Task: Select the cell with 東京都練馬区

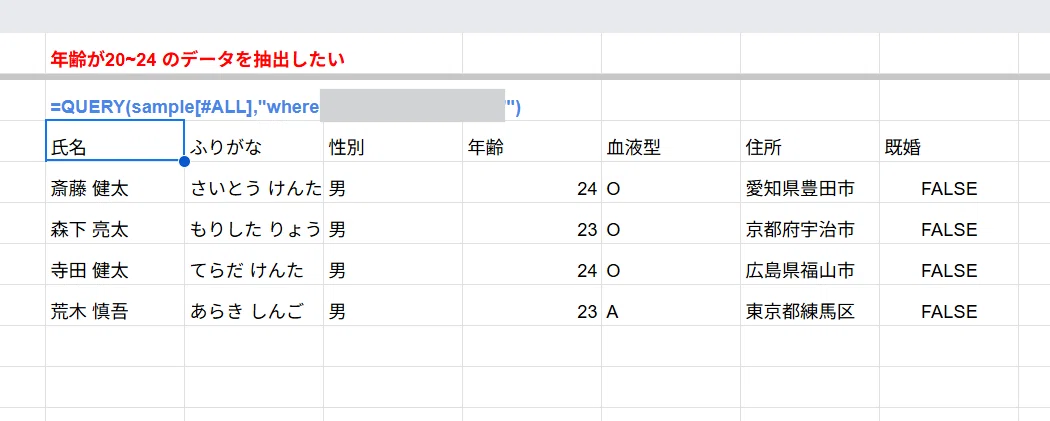Action: [x=810, y=305]
